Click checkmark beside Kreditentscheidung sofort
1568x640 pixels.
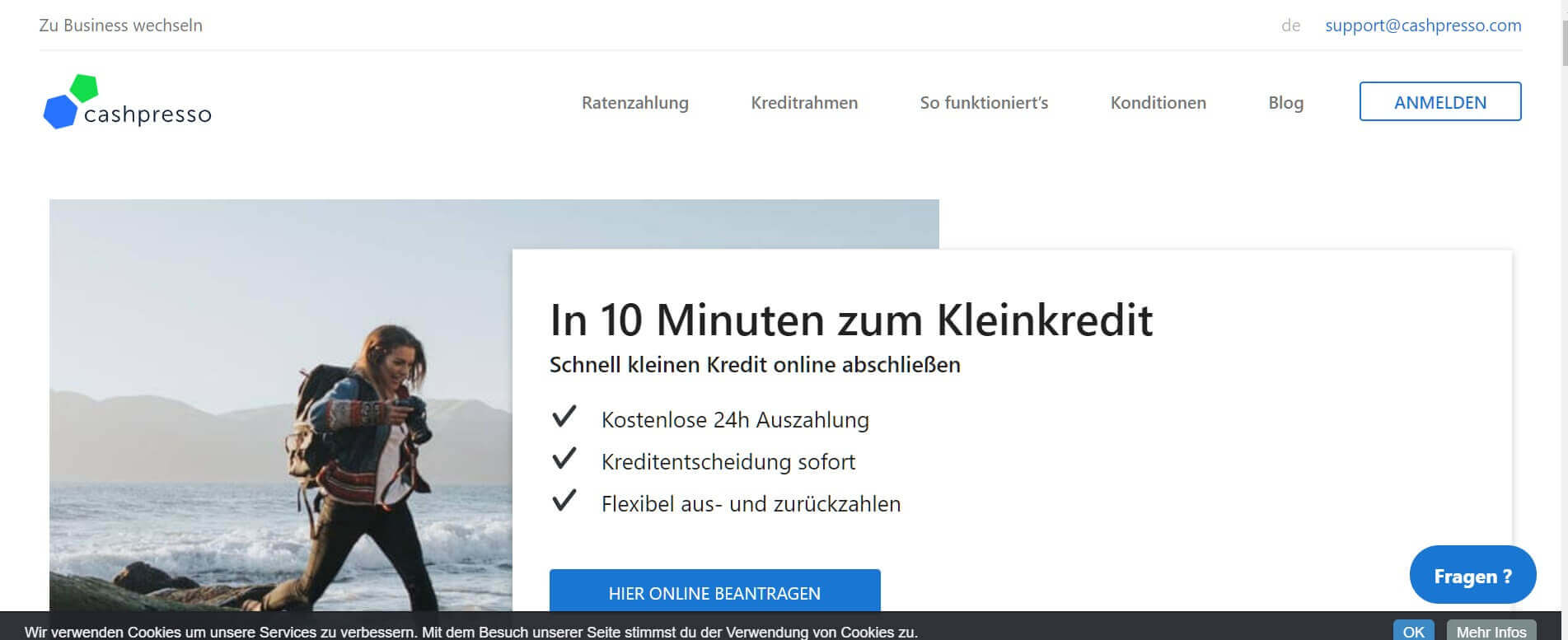(x=564, y=459)
